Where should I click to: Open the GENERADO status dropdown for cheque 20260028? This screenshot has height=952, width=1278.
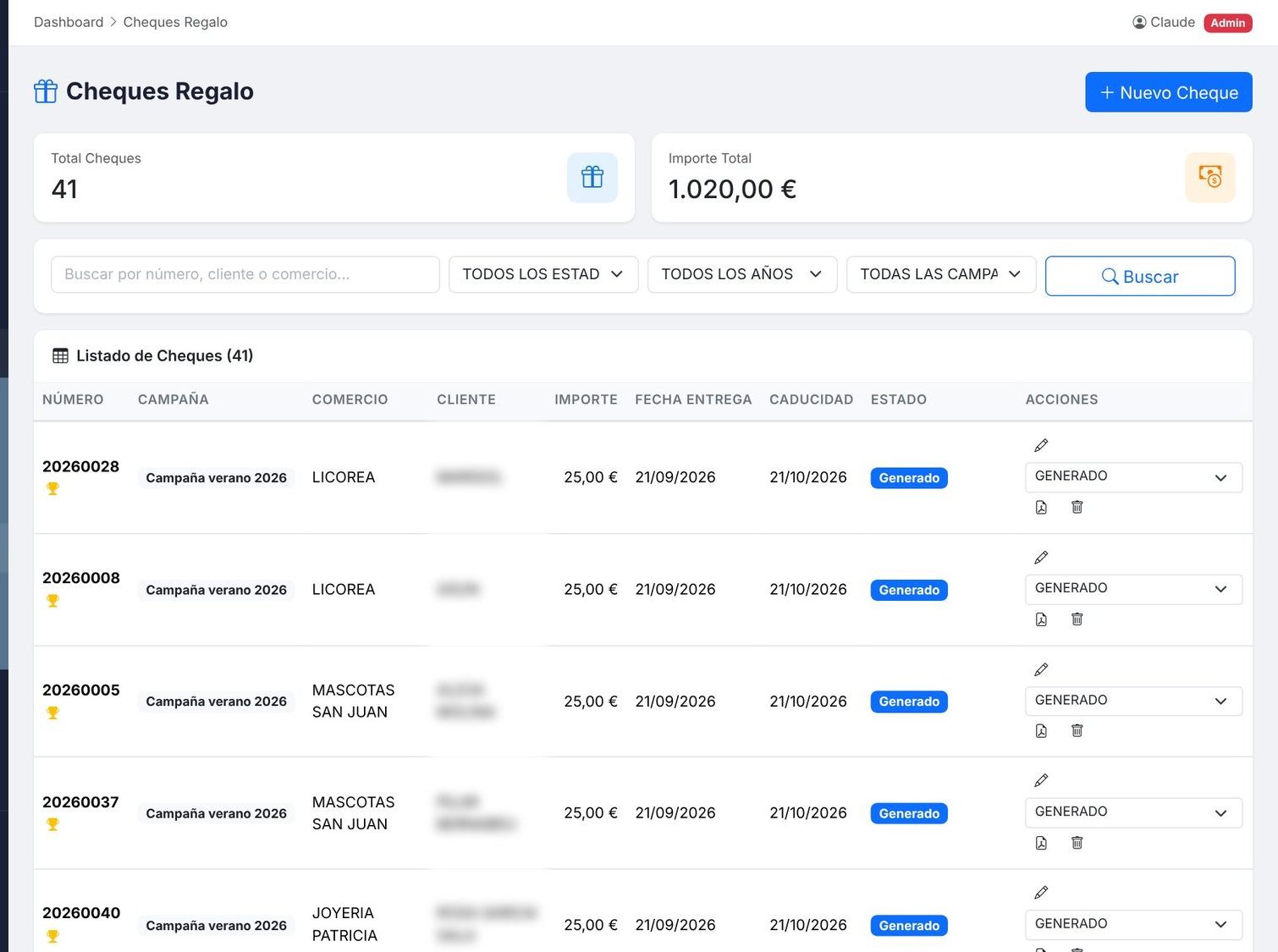pos(1134,477)
